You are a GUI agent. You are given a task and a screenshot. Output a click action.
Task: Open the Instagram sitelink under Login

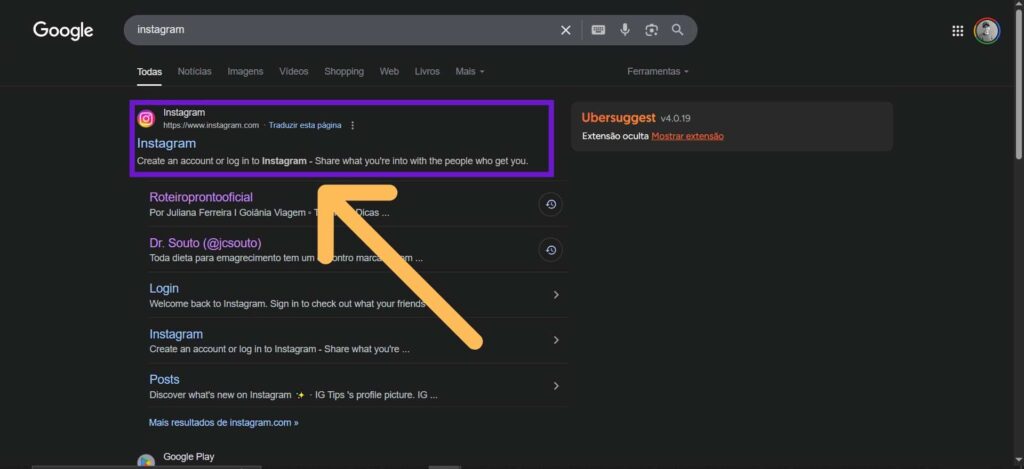click(x=176, y=334)
